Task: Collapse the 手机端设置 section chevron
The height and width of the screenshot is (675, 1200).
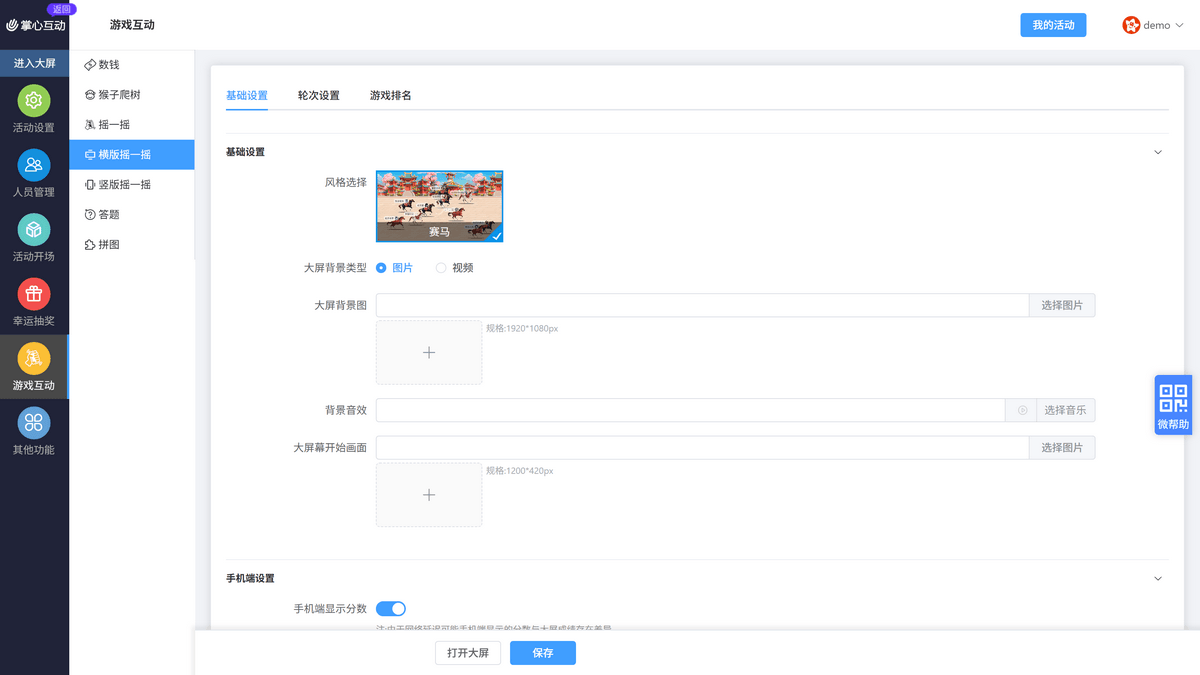Action: (1158, 578)
